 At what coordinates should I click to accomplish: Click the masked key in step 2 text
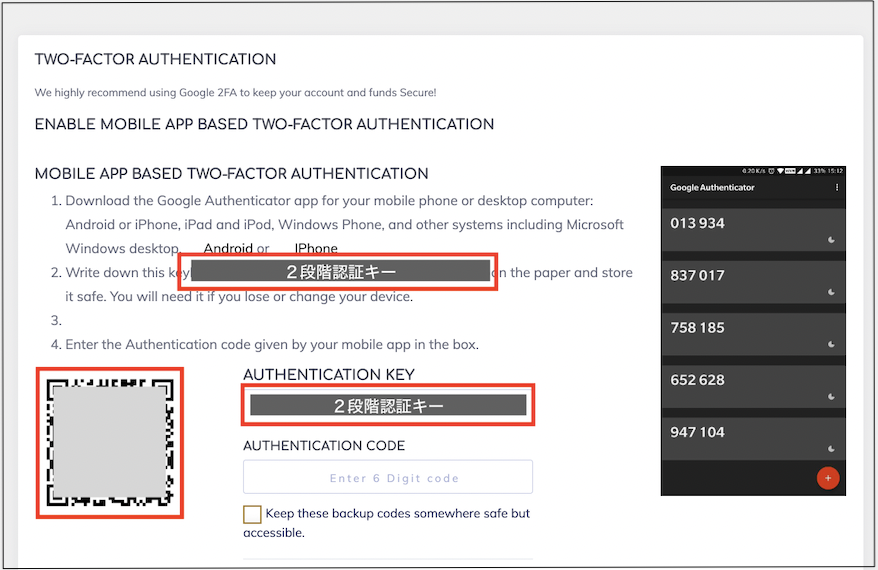(x=340, y=271)
